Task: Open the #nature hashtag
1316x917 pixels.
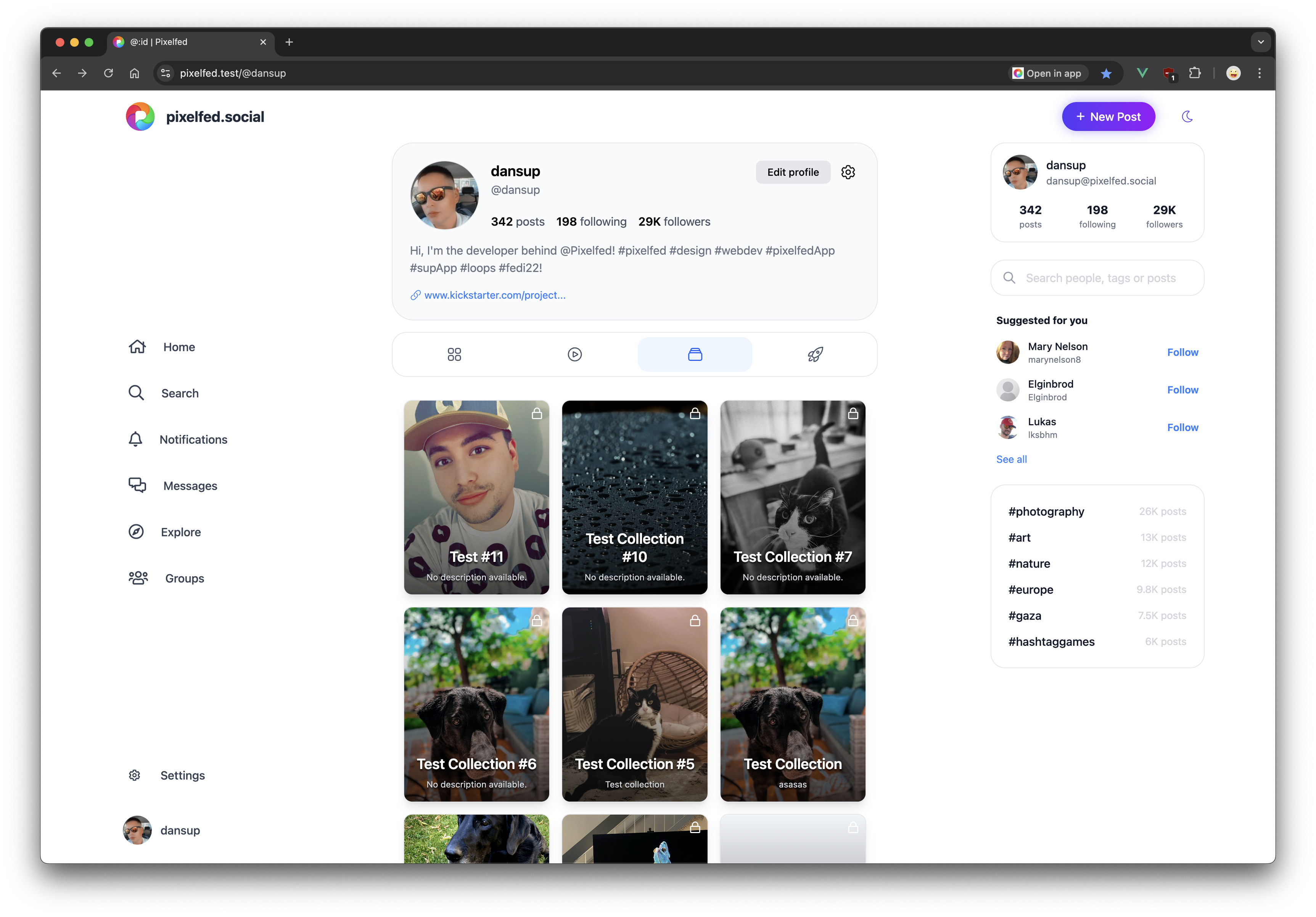Action: coord(1029,563)
